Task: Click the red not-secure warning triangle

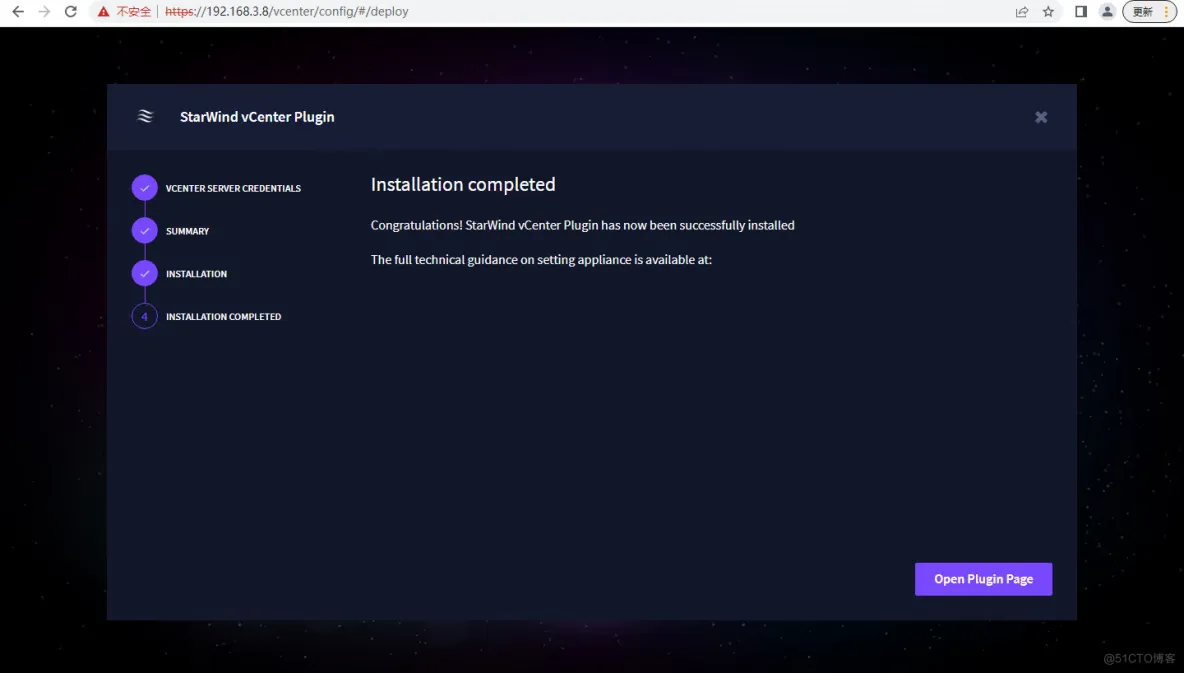Action: click(x=103, y=11)
